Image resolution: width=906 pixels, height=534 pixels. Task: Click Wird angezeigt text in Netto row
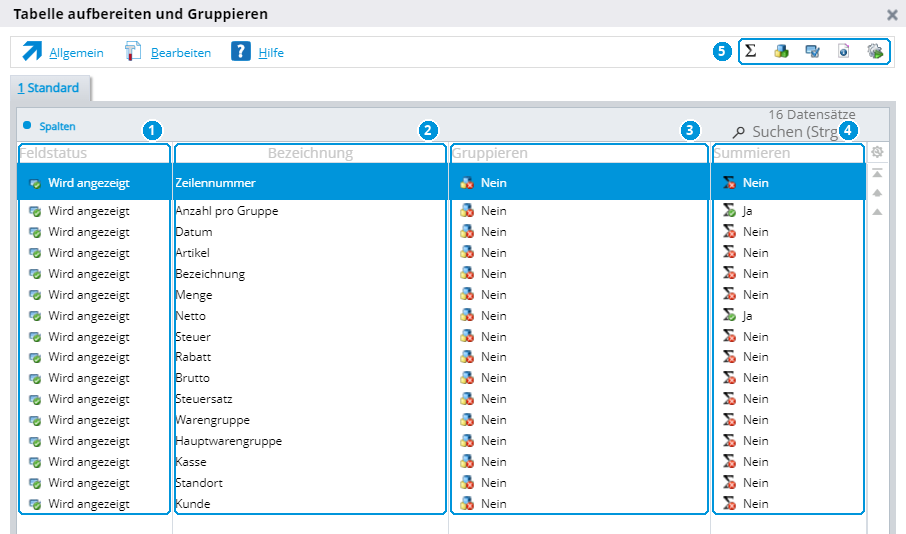pyautogui.click(x=89, y=316)
